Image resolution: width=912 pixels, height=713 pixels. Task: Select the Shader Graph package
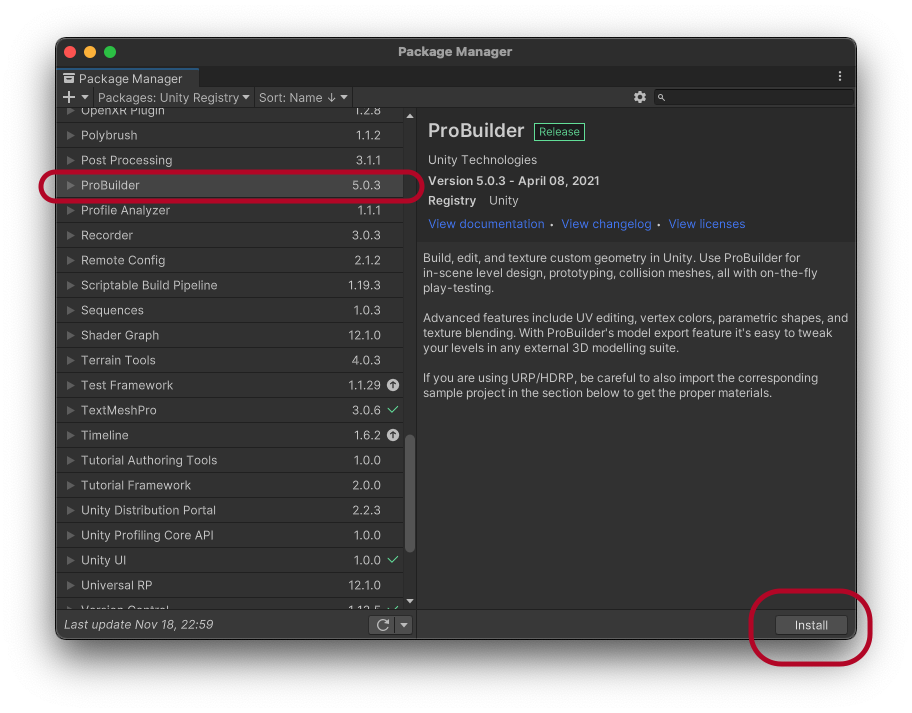coord(230,335)
